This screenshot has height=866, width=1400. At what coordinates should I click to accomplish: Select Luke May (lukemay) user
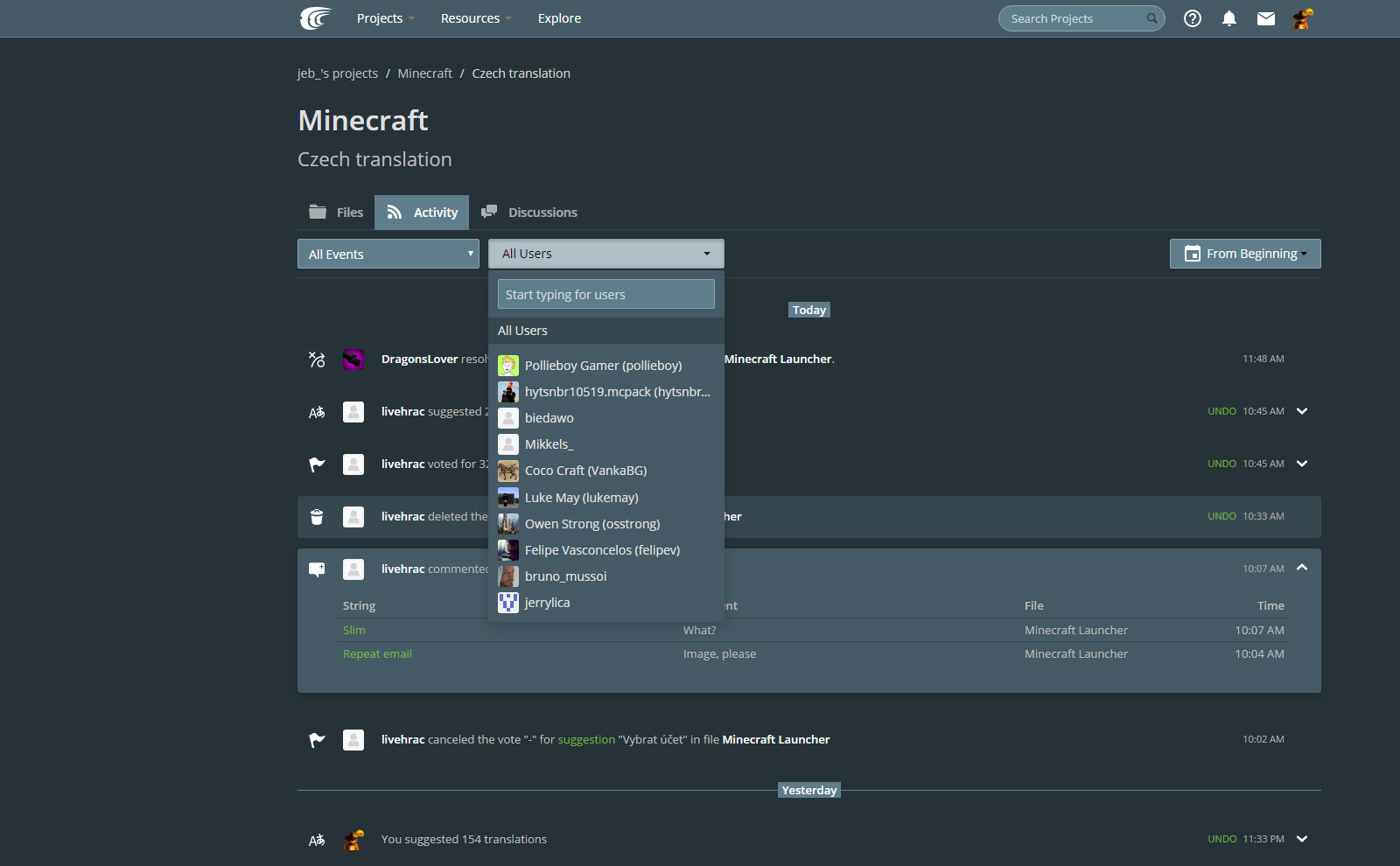[606, 498]
